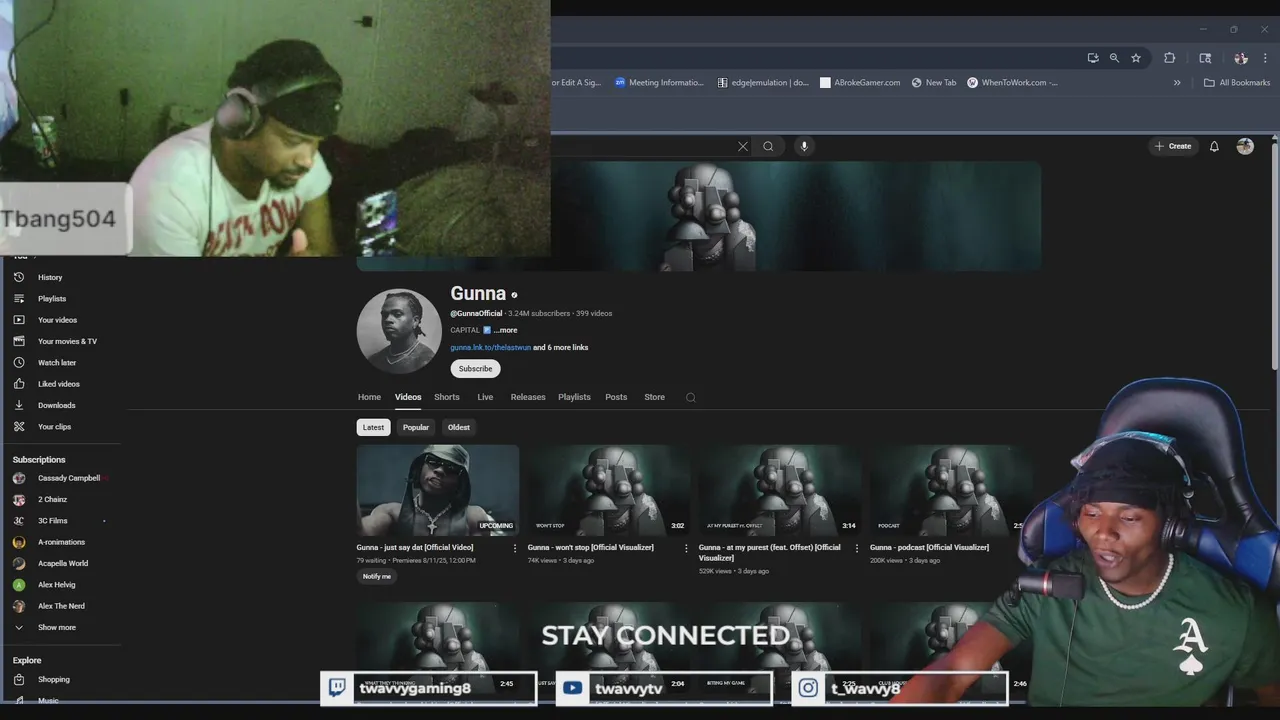This screenshot has width=1280, height=720.
Task: Start voice search with microphone
Action: (x=804, y=146)
